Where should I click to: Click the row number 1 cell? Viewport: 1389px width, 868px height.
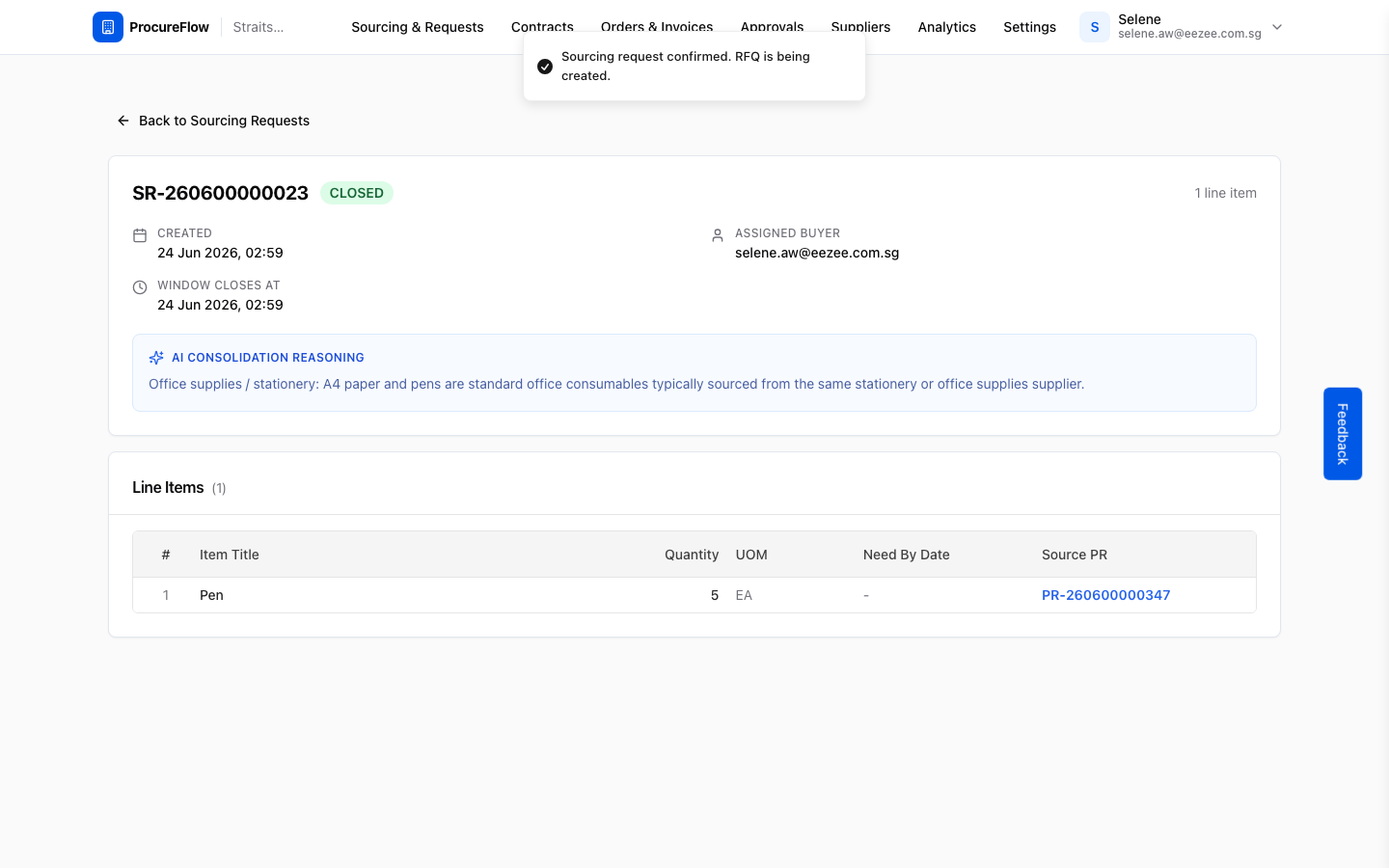click(166, 595)
